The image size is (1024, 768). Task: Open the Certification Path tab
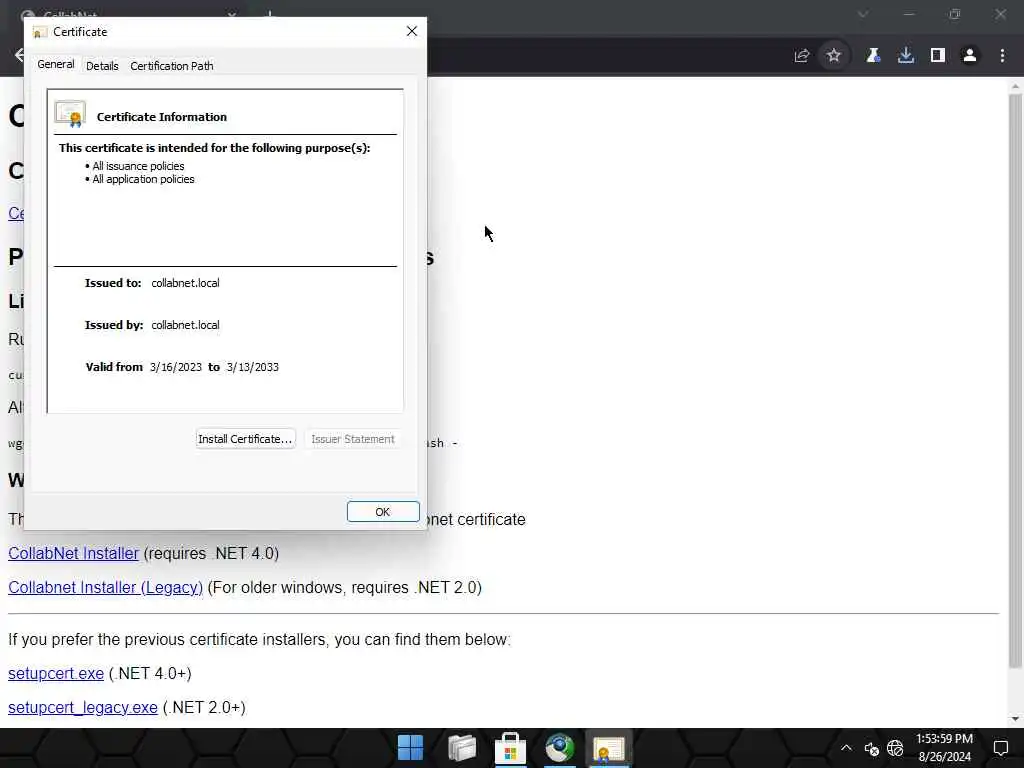click(x=172, y=66)
